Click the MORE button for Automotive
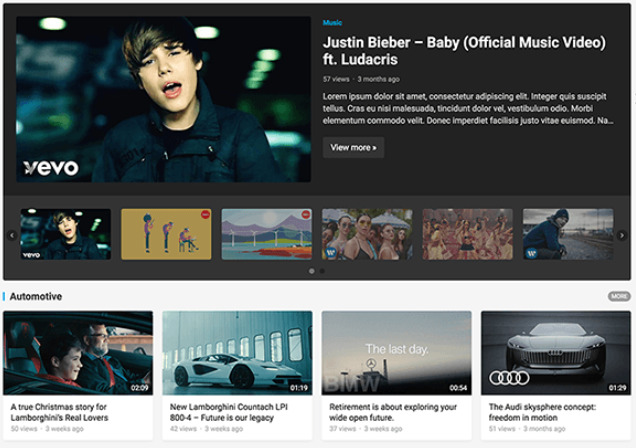636x448 pixels. 619,296
